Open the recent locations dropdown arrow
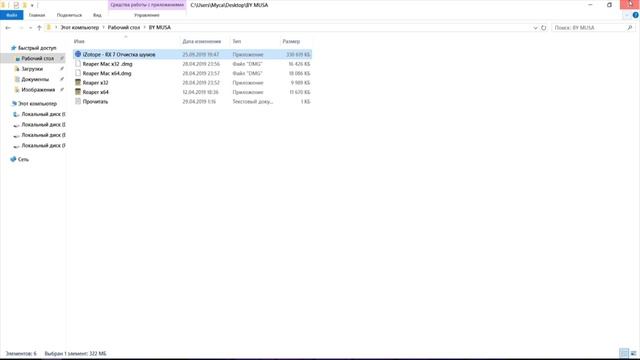This screenshot has height=360, width=640. click(x=31, y=28)
